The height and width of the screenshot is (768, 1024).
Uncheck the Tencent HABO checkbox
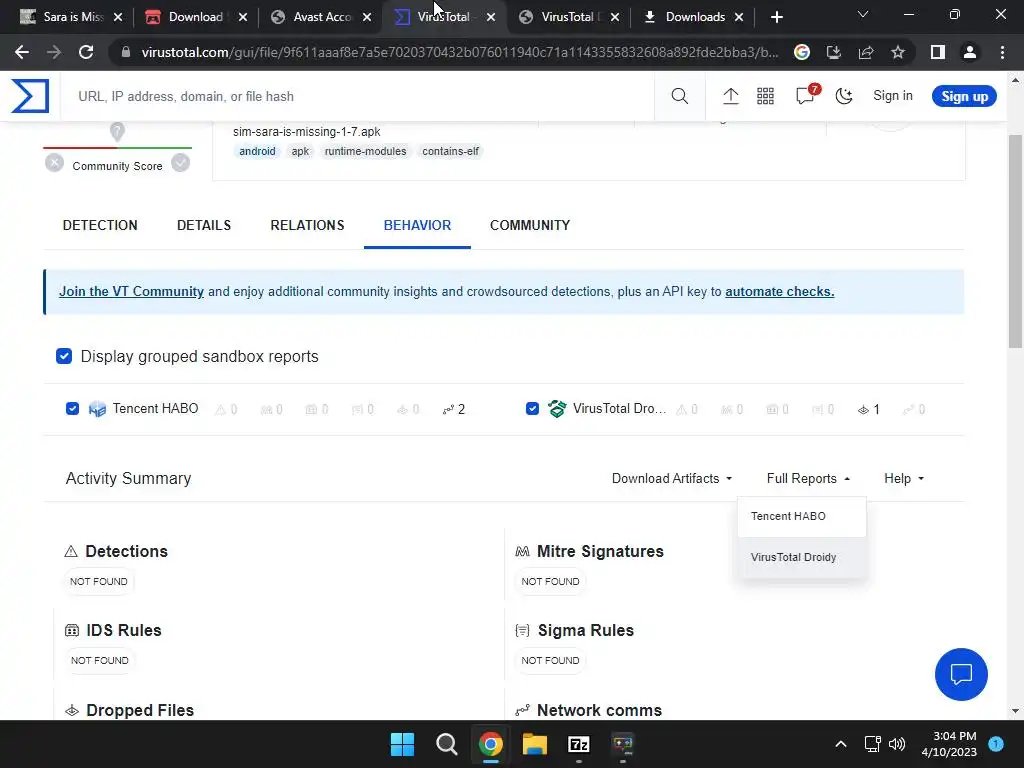coord(72,409)
